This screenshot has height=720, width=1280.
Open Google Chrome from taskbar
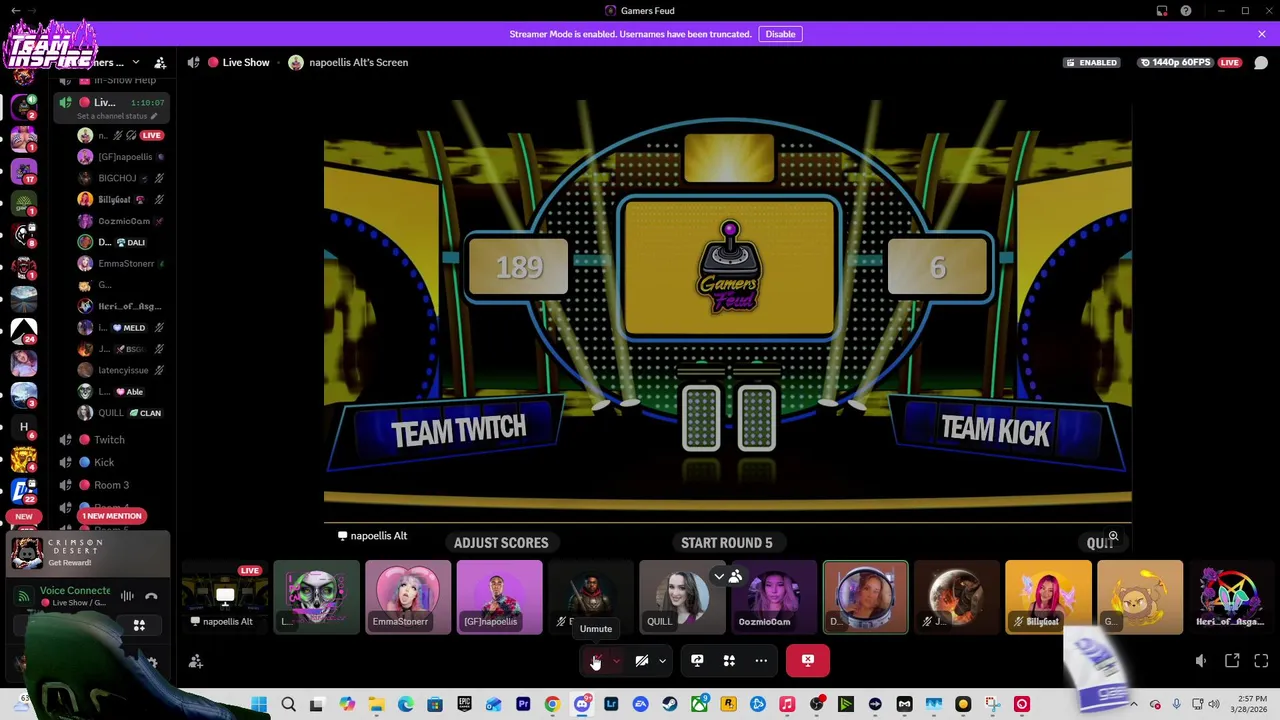coord(552,705)
